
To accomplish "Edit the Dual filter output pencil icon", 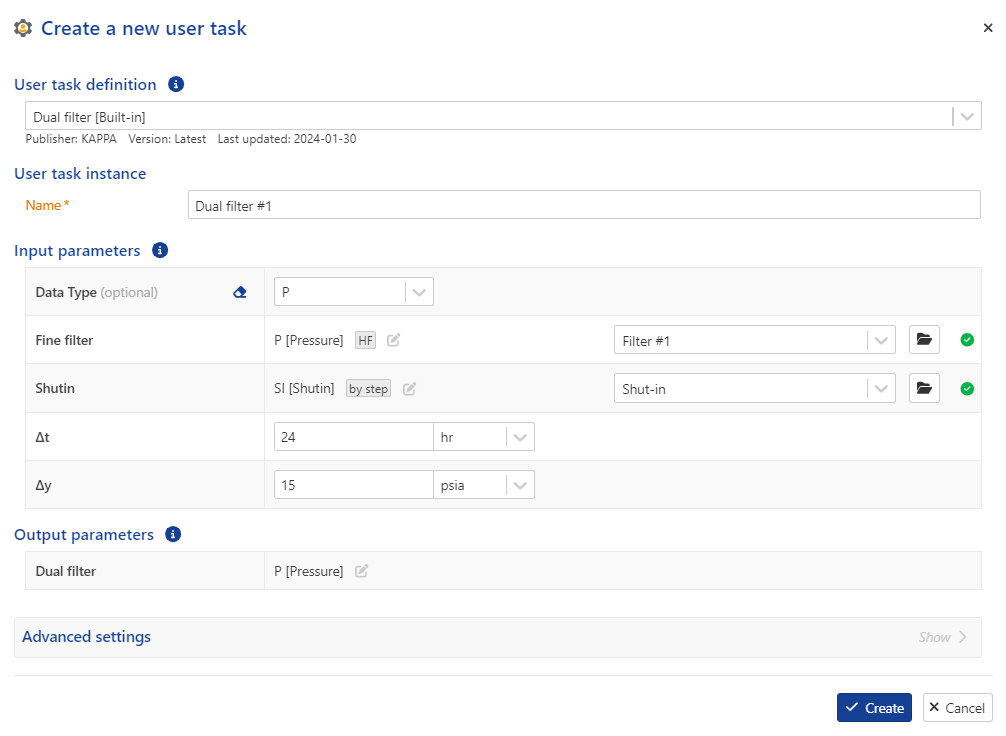I will (x=362, y=570).
